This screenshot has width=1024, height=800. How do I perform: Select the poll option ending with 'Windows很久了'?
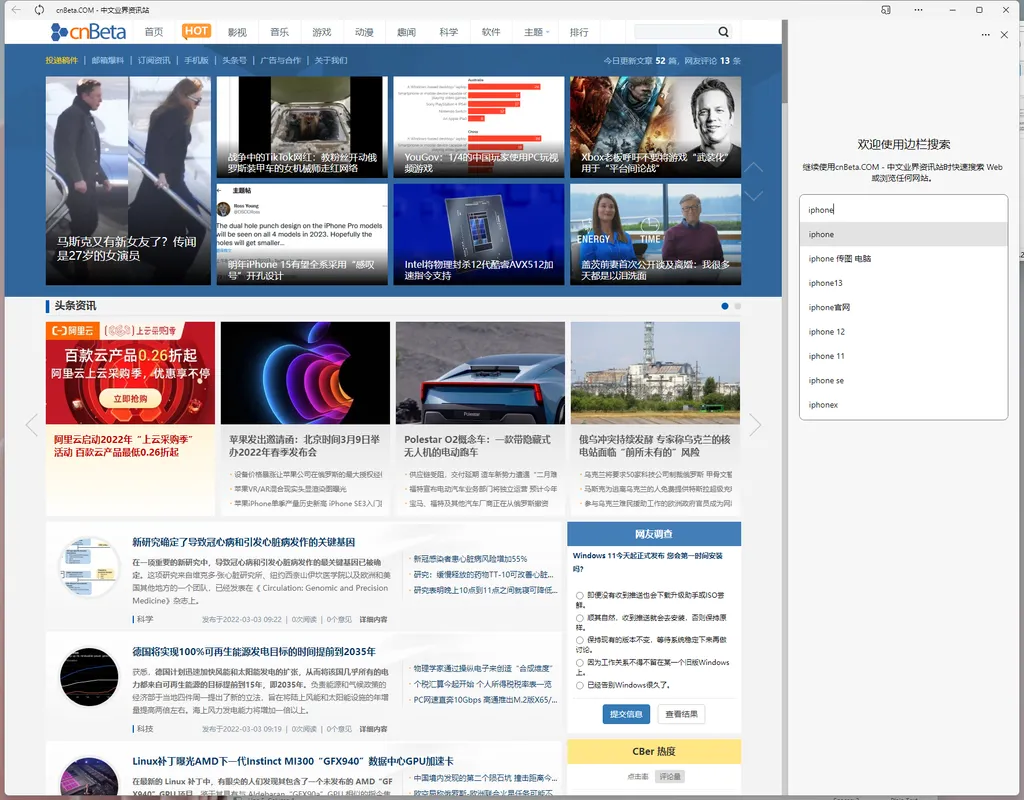(x=580, y=685)
